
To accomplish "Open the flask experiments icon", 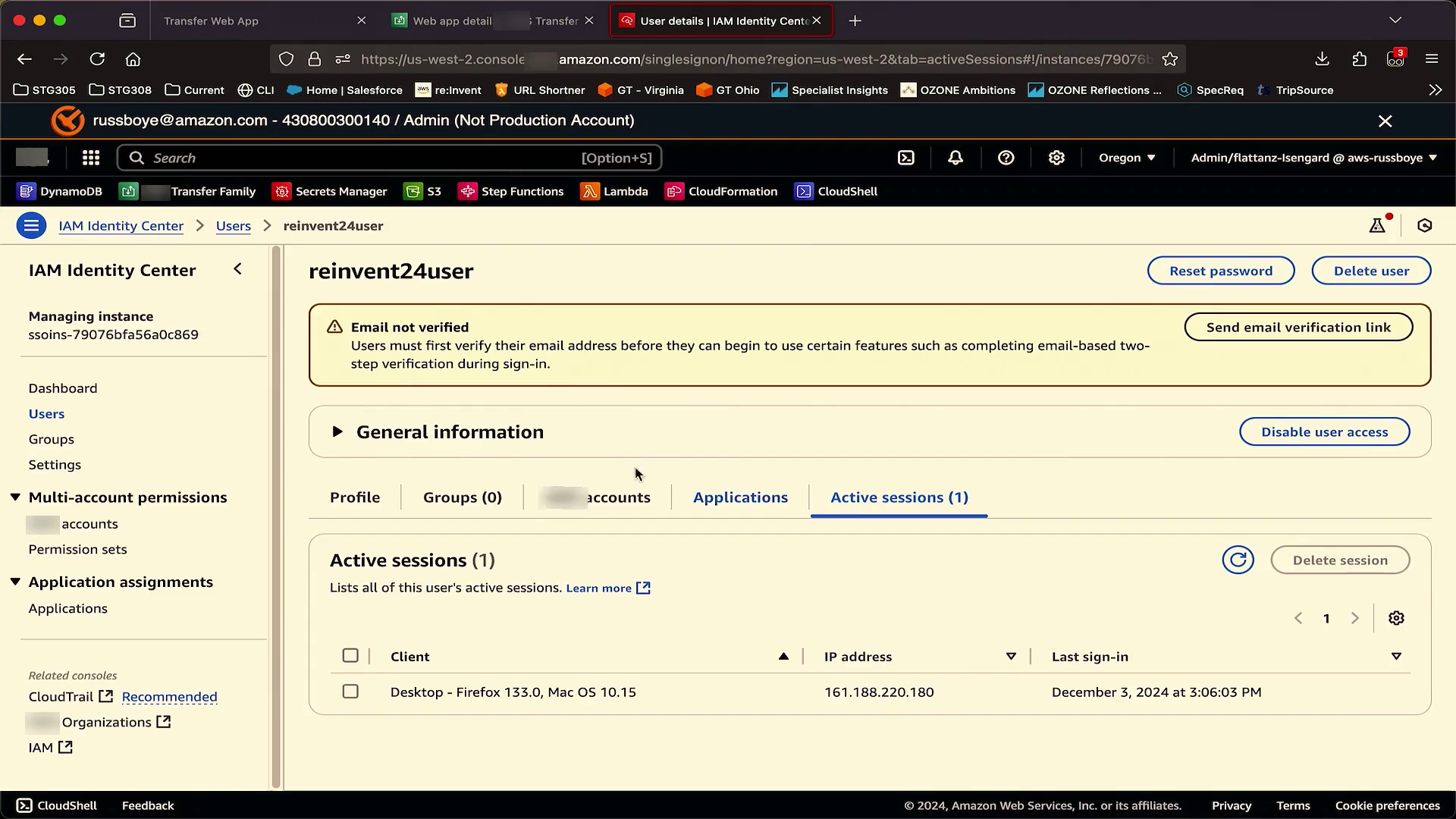I will coord(1378,225).
